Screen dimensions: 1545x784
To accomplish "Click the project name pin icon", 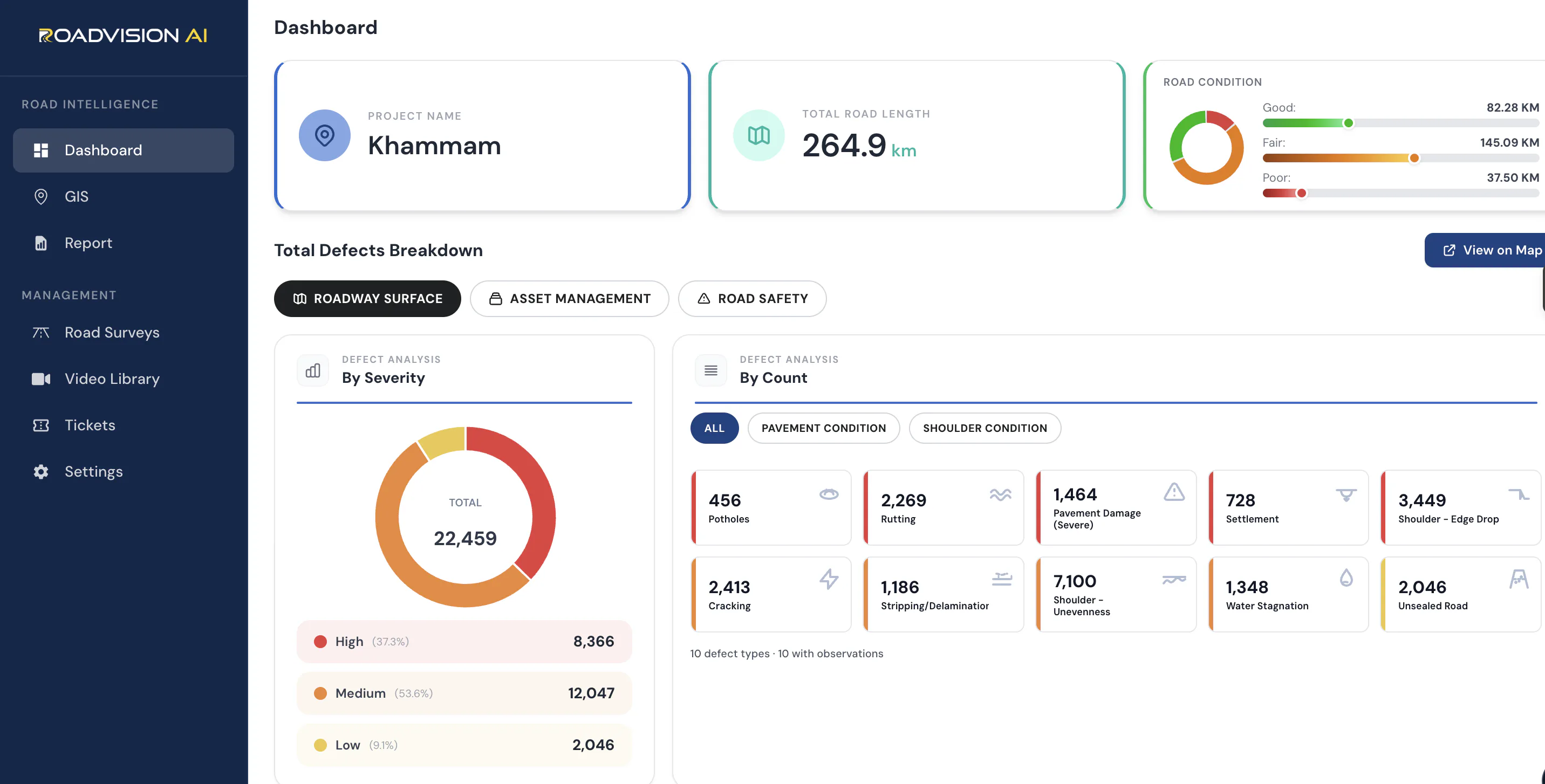I will click(324, 135).
